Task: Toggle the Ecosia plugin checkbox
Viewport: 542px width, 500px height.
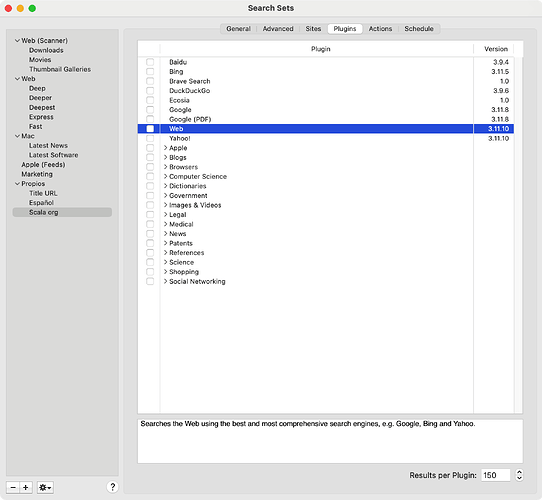Action: tap(150, 100)
